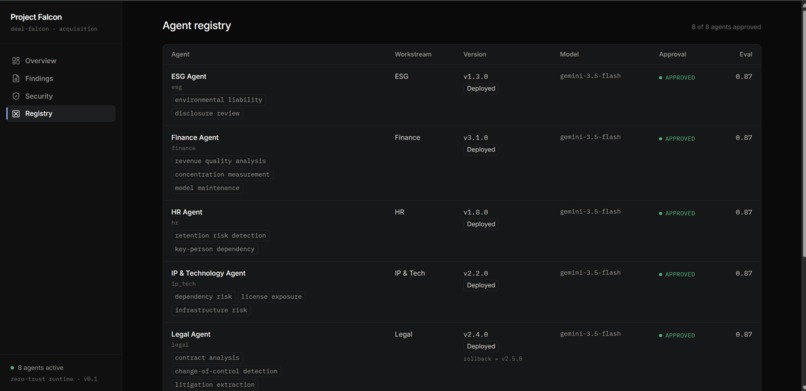The image size is (806, 391).
Task: Open the Findings page
Action: click(61, 79)
